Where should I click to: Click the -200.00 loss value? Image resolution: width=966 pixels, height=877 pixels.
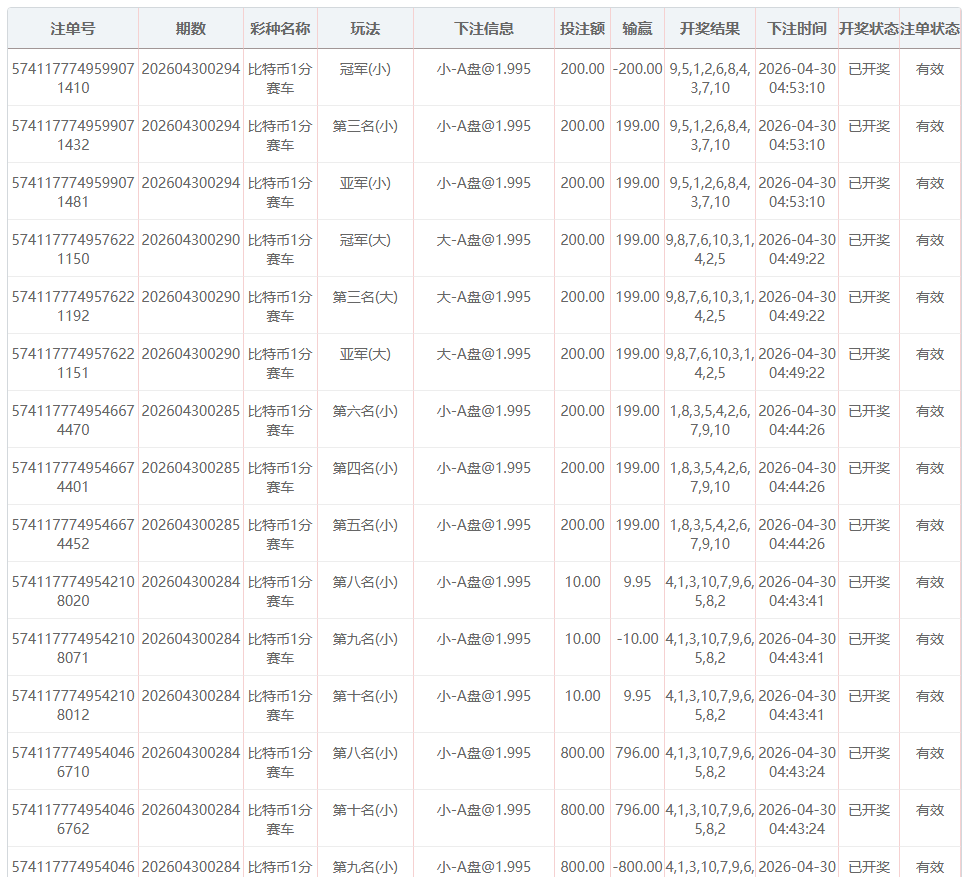point(637,69)
